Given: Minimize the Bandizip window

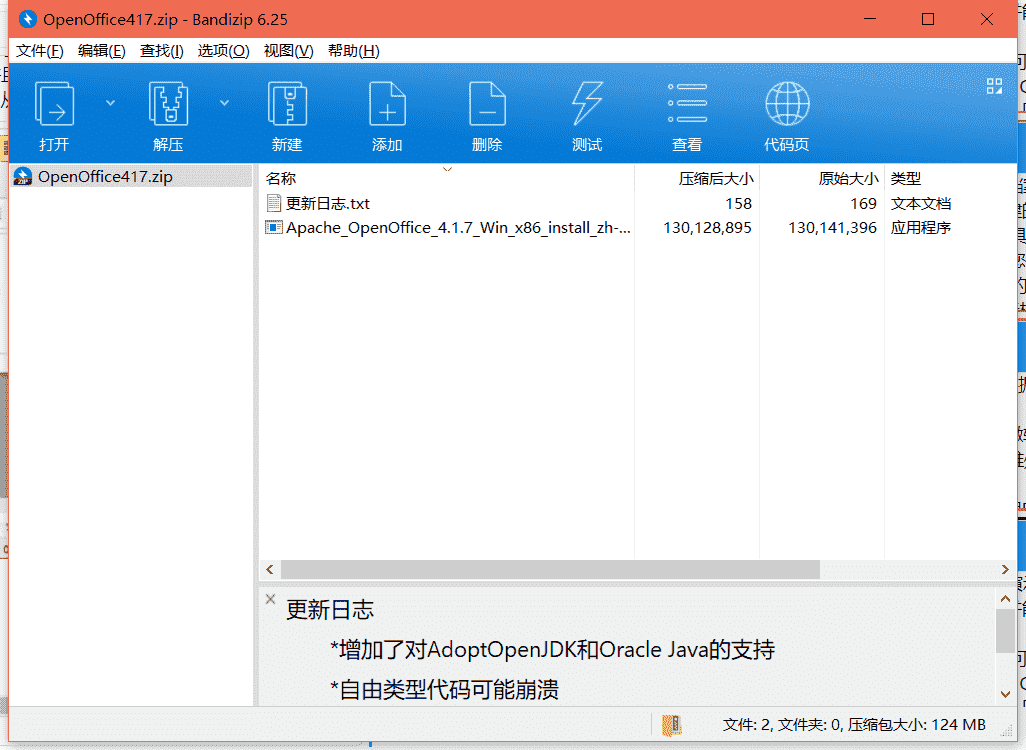Looking at the screenshot, I should (x=870, y=19).
